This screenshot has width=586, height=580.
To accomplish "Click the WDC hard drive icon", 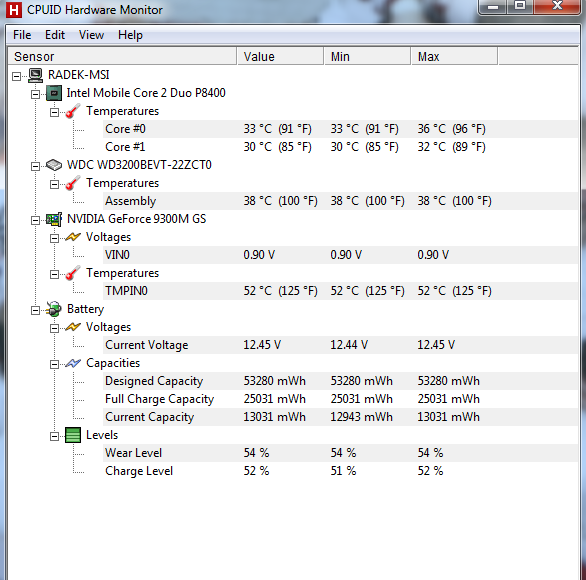I will click(54, 165).
